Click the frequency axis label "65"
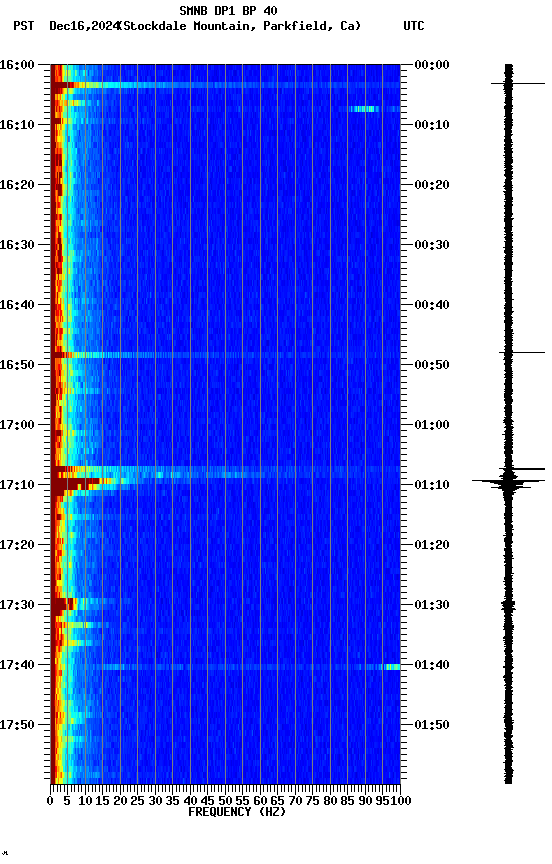 click(x=277, y=802)
